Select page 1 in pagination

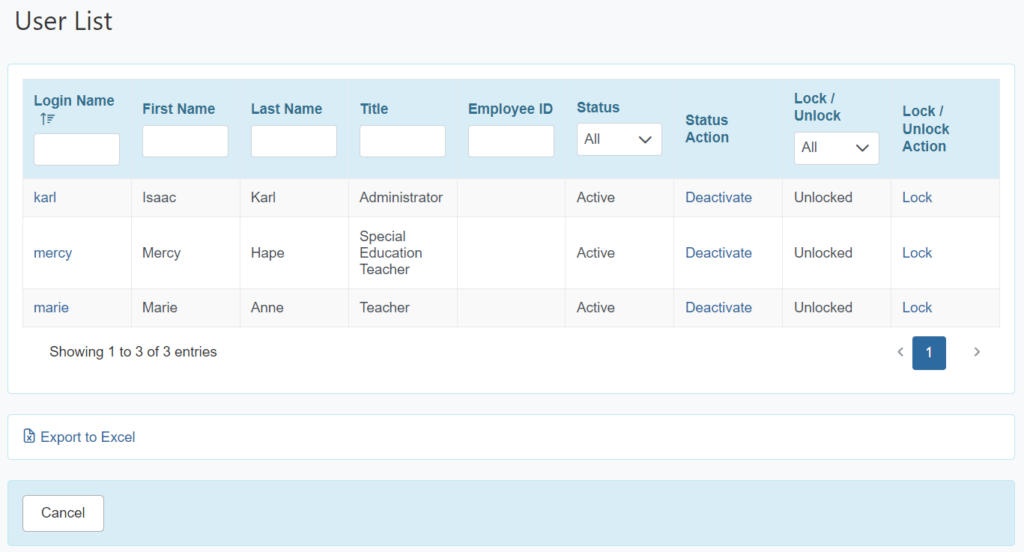tap(929, 353)
